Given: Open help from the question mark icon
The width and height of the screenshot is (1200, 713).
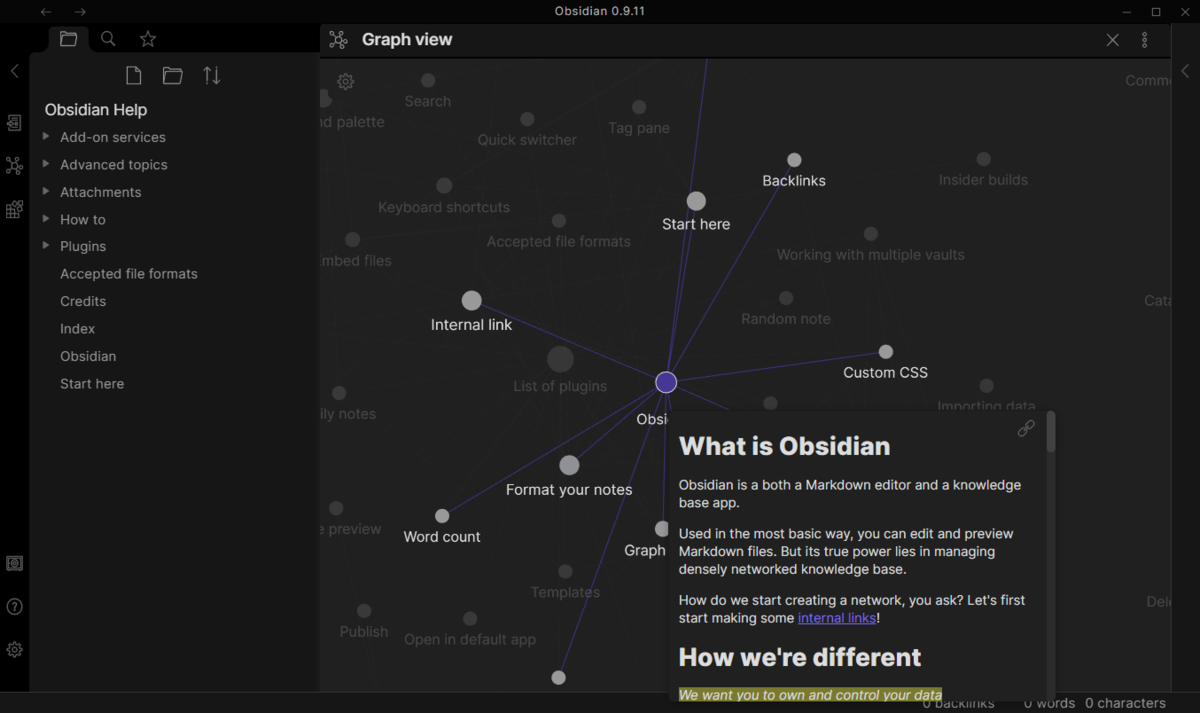Looking at the screenshot, I should [x=14, y=606].
